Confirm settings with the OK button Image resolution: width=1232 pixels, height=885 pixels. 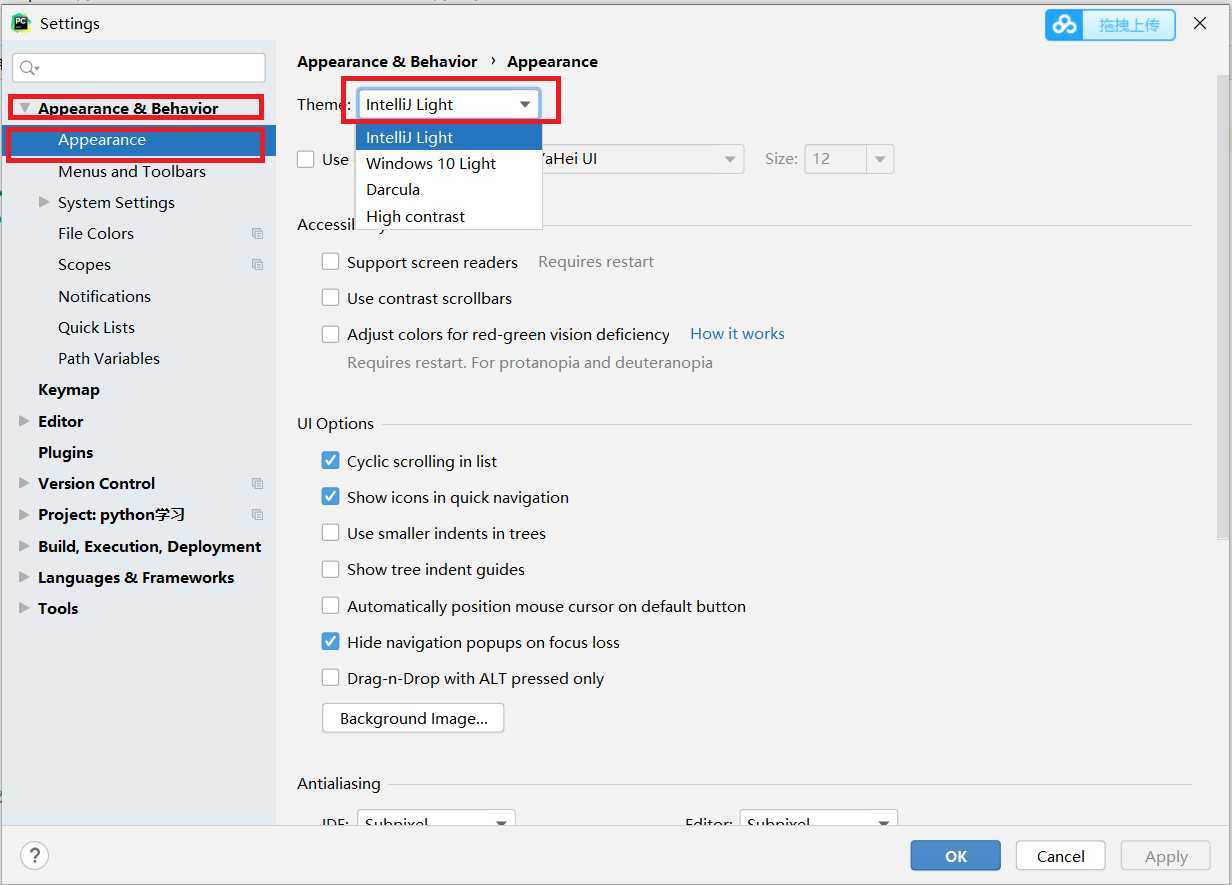coord(955,856)
